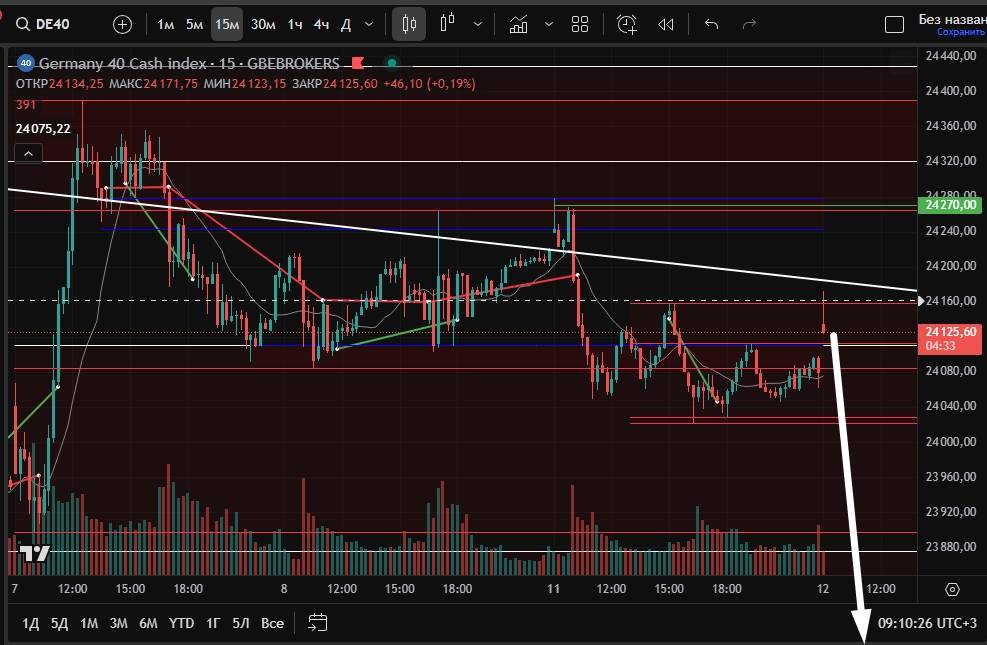The image size is (987, 645).
Task: Start bar replay with the rewind icon
Action: click(666, 24)
